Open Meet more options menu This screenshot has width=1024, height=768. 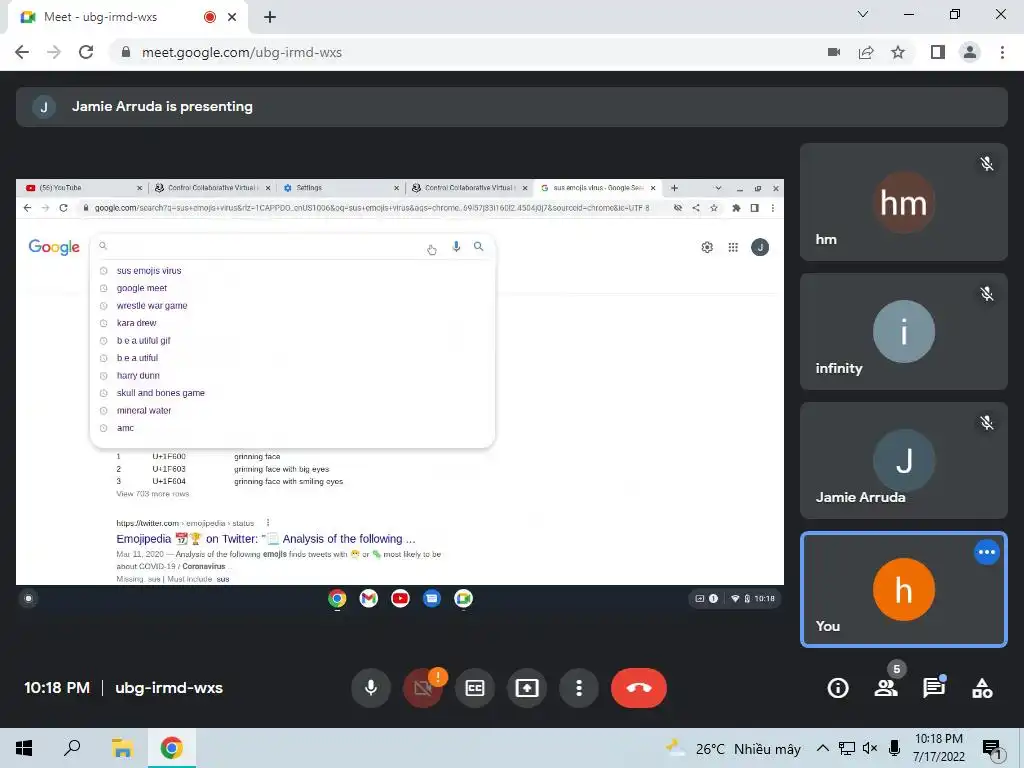(579, 688)
